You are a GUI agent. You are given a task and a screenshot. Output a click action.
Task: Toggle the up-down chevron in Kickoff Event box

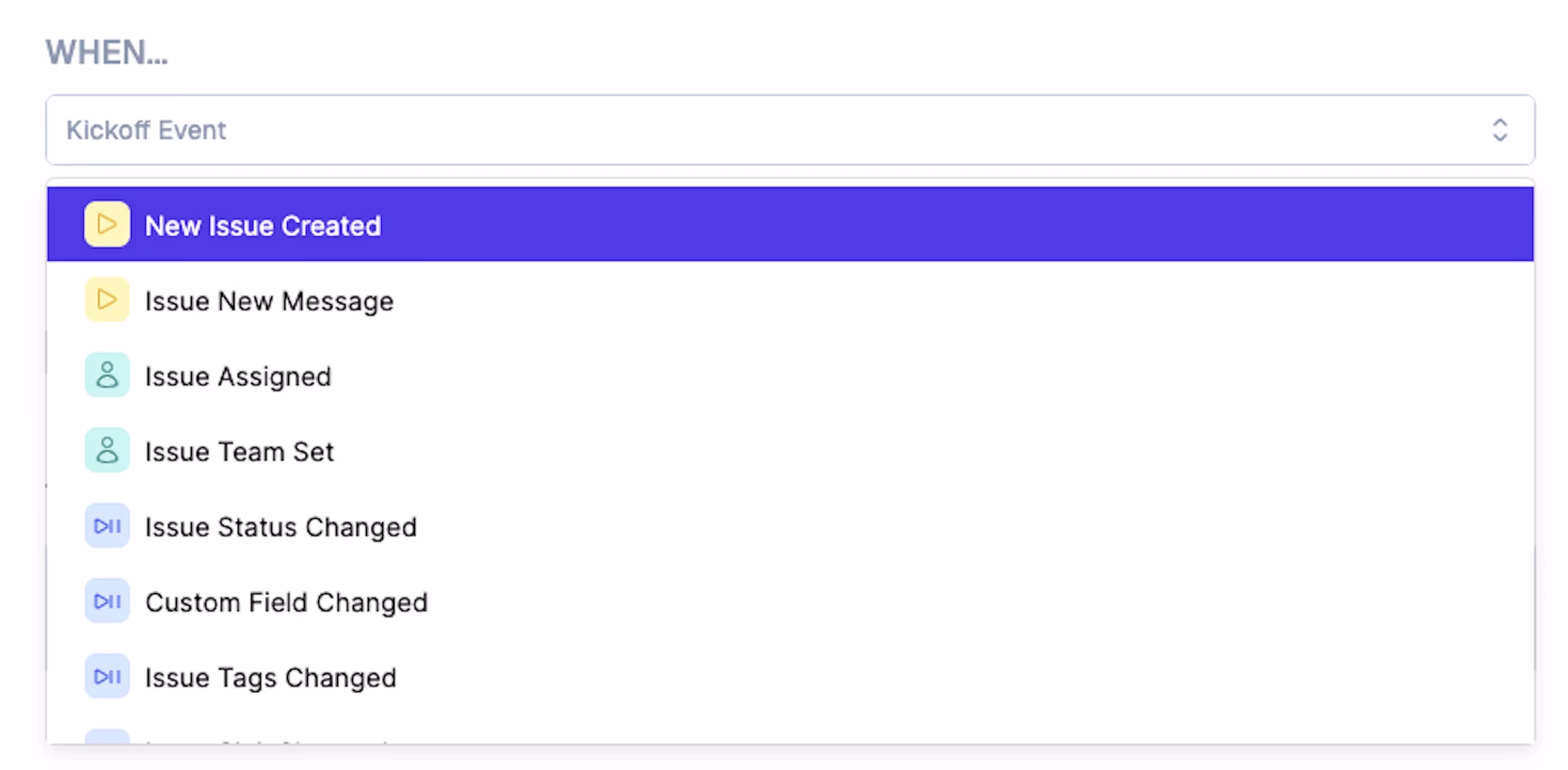click(1500, 130)
